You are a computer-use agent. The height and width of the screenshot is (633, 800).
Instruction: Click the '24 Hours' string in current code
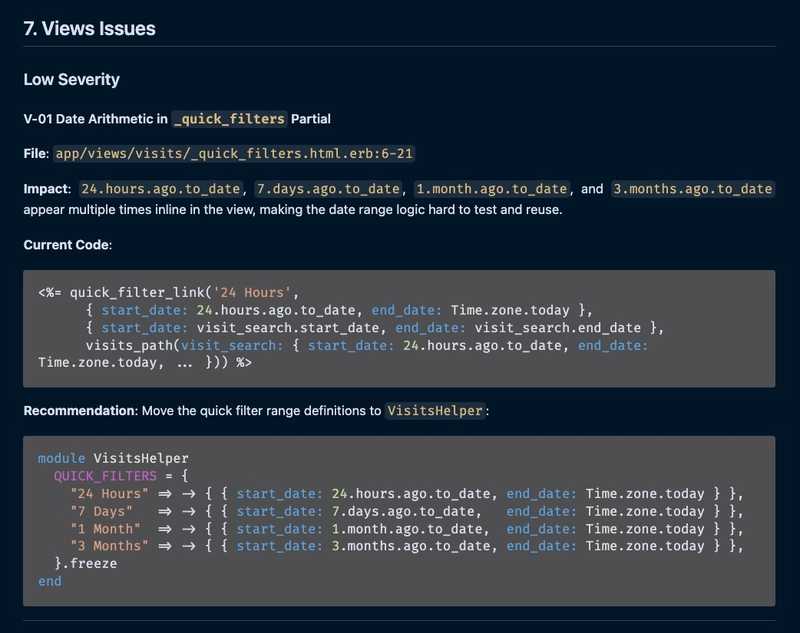pyautogui.click(x=252, y=293)
